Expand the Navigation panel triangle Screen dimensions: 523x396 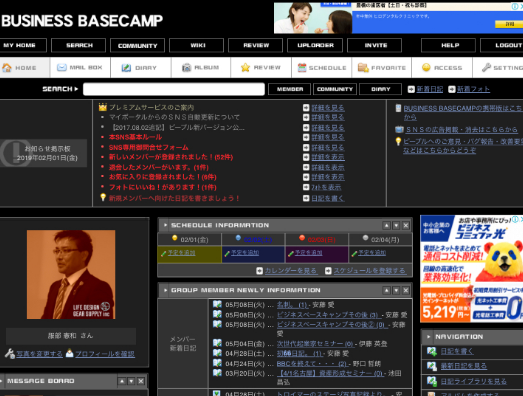point(429,337)
